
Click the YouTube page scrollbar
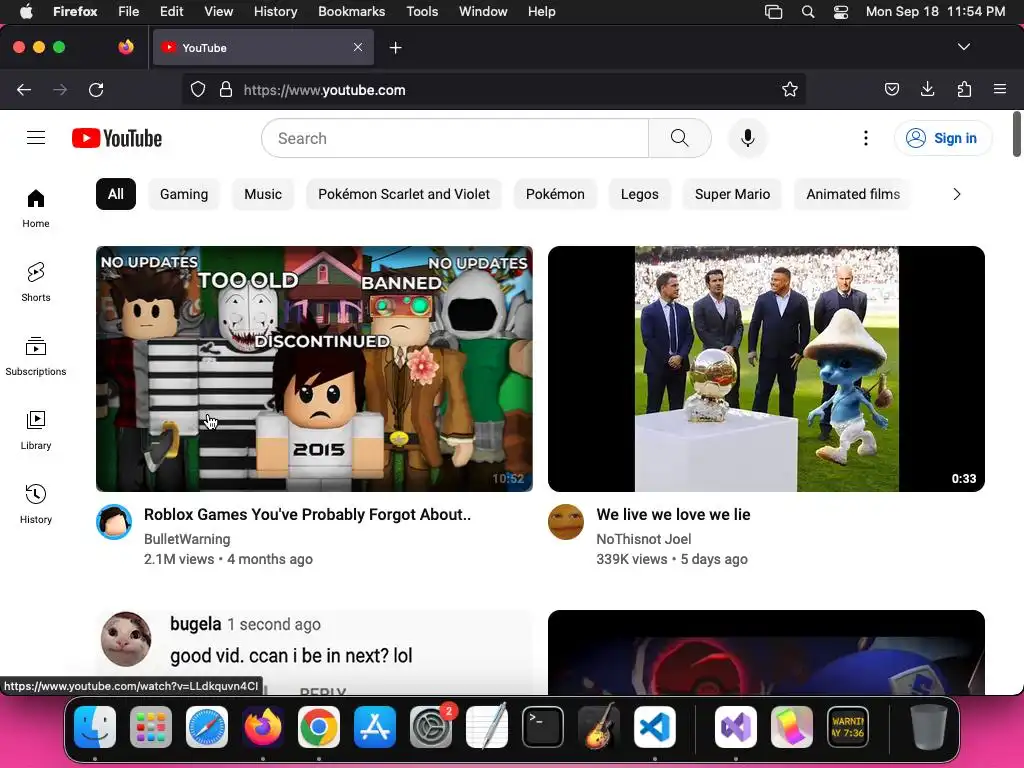(x=1017, y=135)
